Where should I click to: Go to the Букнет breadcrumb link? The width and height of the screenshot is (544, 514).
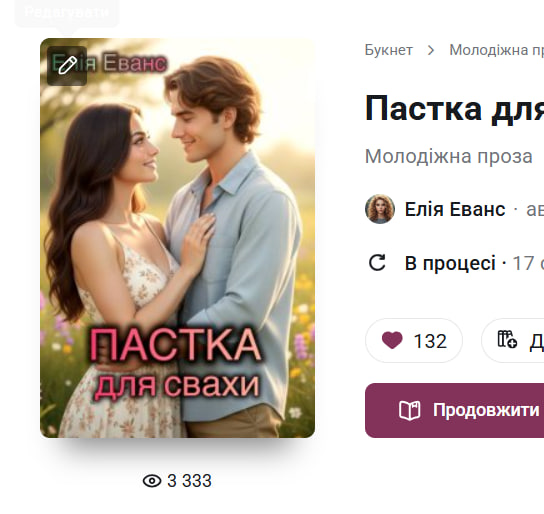tap(389, 50)
